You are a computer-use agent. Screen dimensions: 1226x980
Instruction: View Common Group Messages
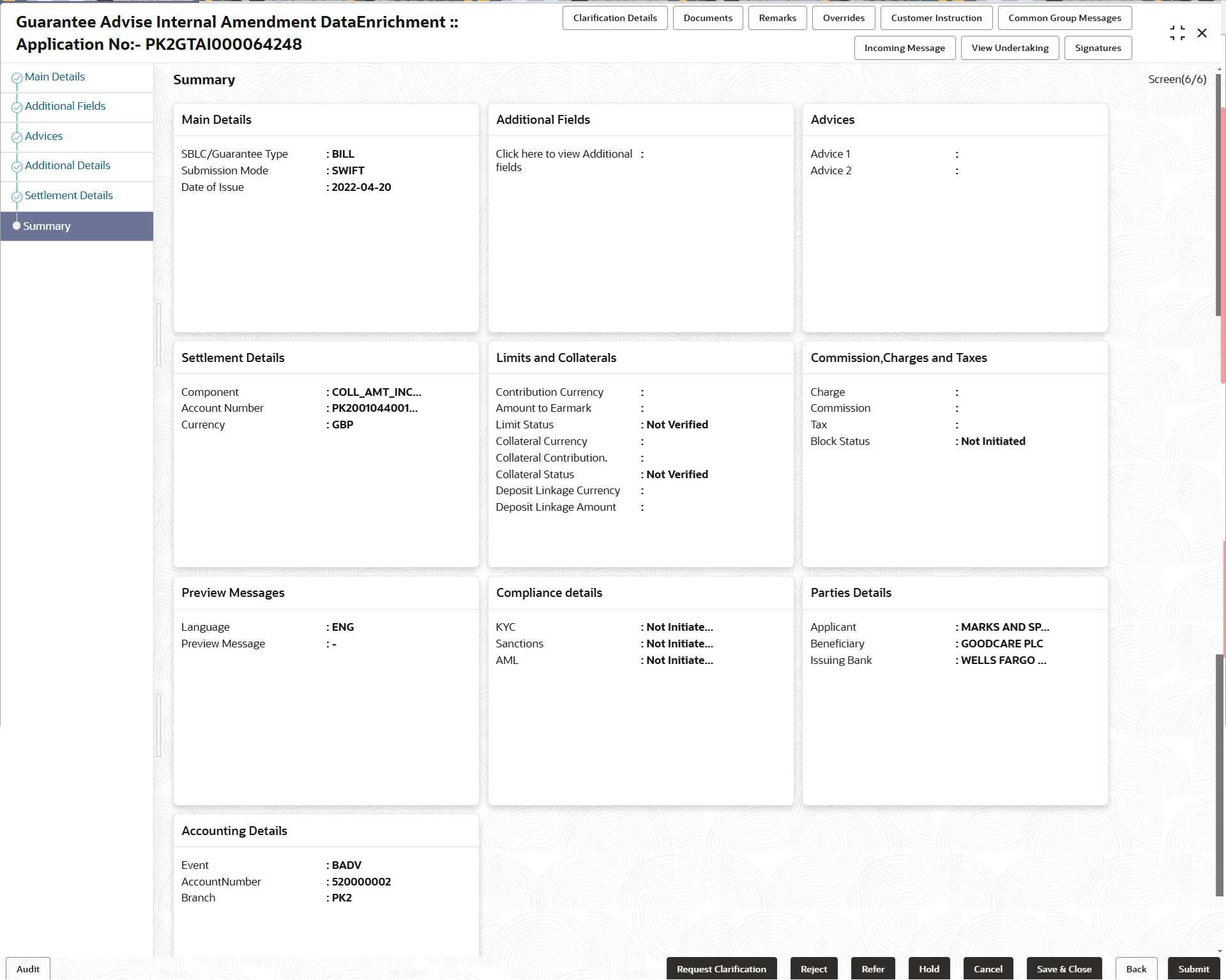coord(1064,17)
